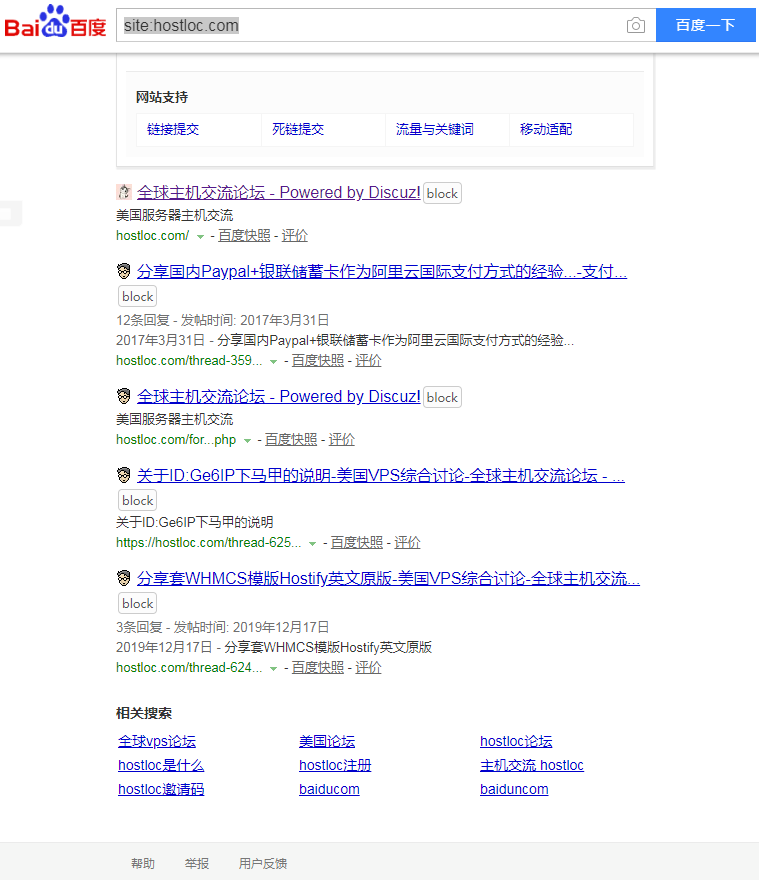
Task: Click block button under Ge6IP result
Action: pyautogui.click(x=138, y=500)
